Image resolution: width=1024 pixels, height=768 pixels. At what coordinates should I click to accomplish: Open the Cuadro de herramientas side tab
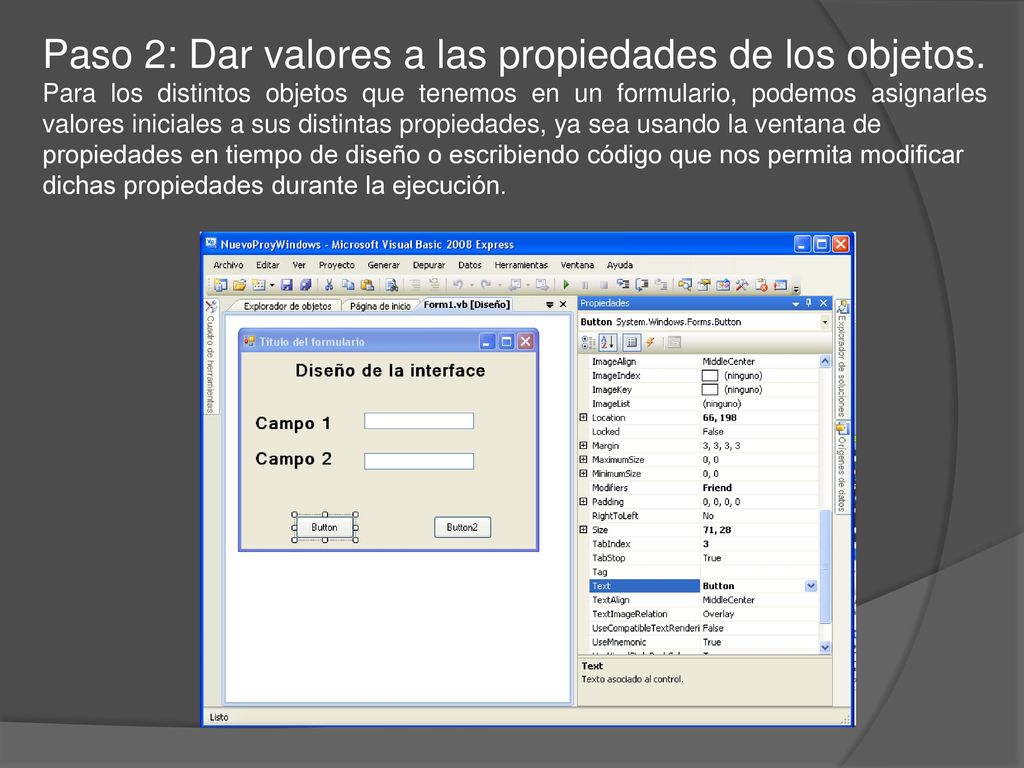(x=210, y=357)
